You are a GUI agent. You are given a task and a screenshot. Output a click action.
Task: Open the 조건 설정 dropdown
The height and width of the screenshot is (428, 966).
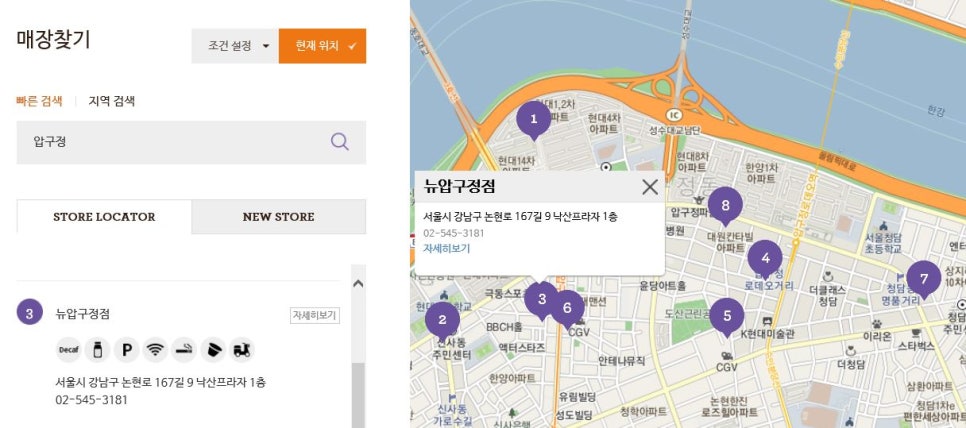pyautogui.click(x=235, y=46)
